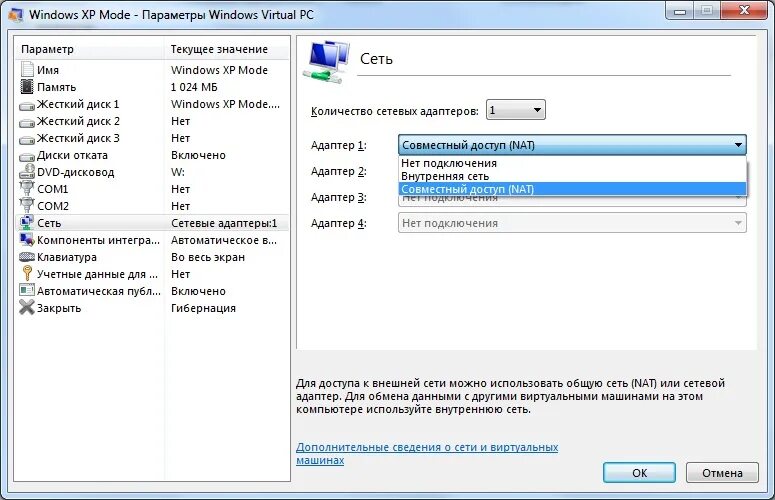The image size is (775, 500).
Task: Click the COM2 port icon
Action: coord(27,205)
